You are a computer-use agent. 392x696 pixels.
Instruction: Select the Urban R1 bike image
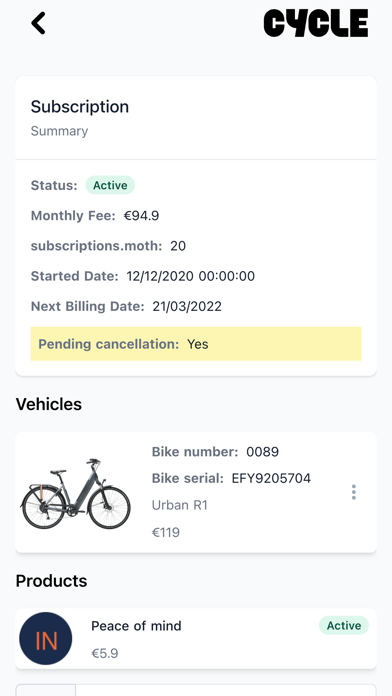point(75,494)
